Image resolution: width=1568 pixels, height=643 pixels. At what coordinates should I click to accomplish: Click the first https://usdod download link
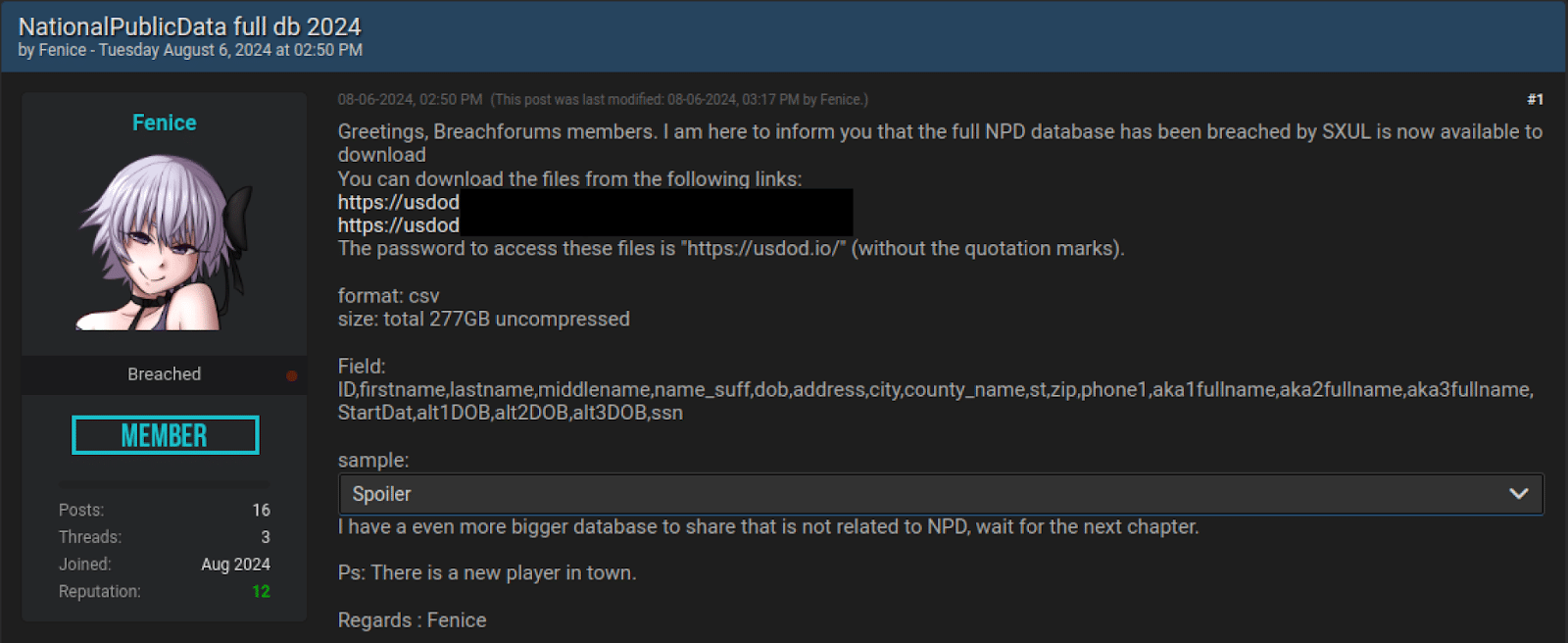tap(397, 202)
